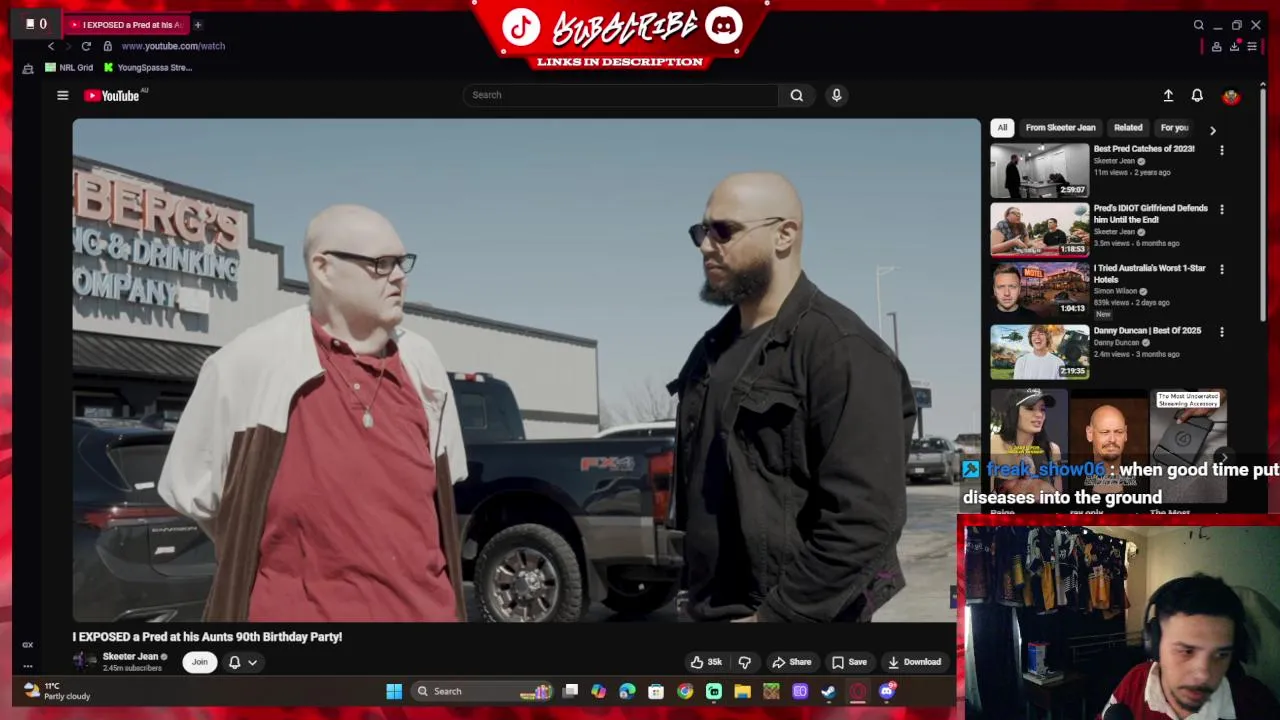This screenshot has height=720, width=1280.
Task: Open the Windows Start menu
Action: pyautogui.click(x=394, y=691)
